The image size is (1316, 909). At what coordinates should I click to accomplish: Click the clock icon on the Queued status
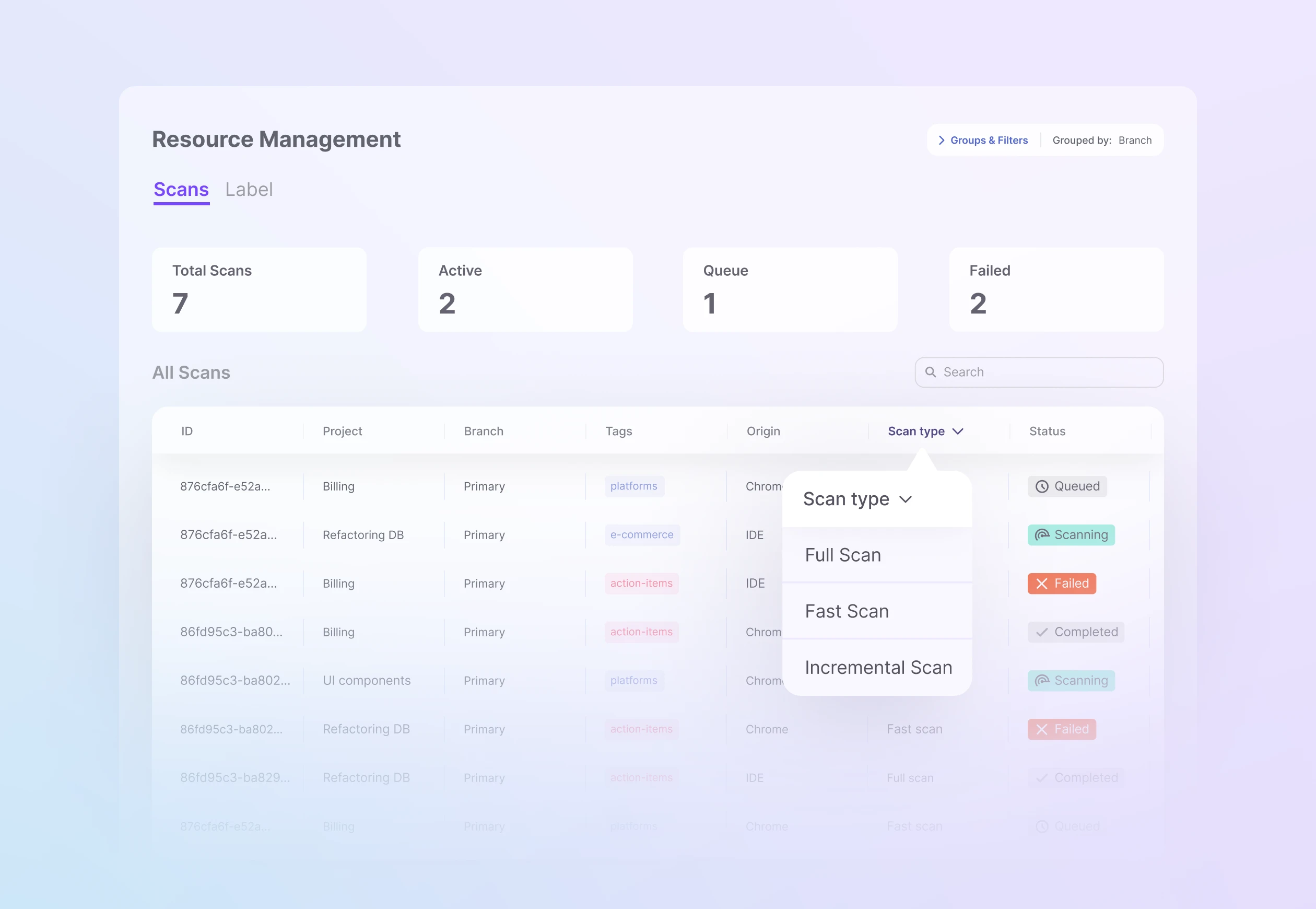pyautogui.click(x=1041, y=486)
